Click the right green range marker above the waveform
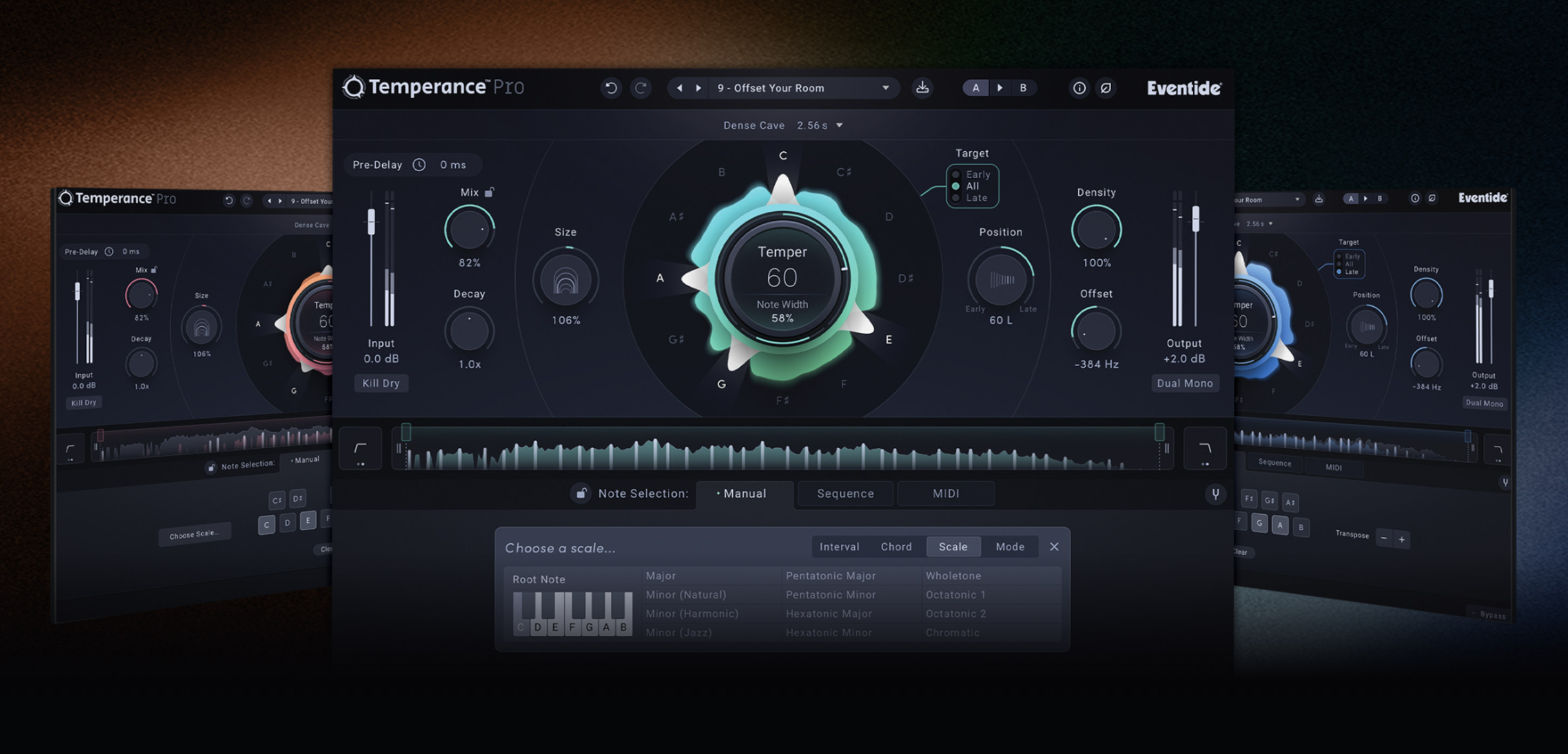Image resolution: width=1568 pixels, height=754 pixels. [1160, 432]
